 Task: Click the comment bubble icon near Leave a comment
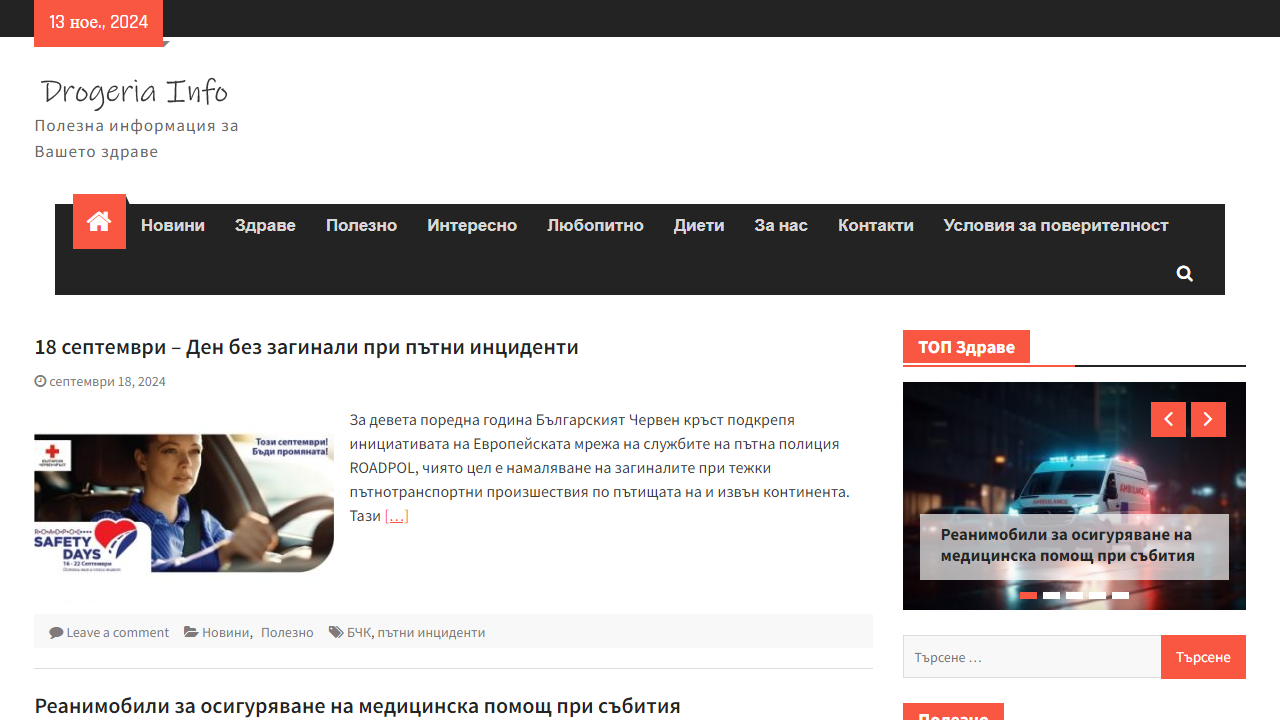[55, 631]
